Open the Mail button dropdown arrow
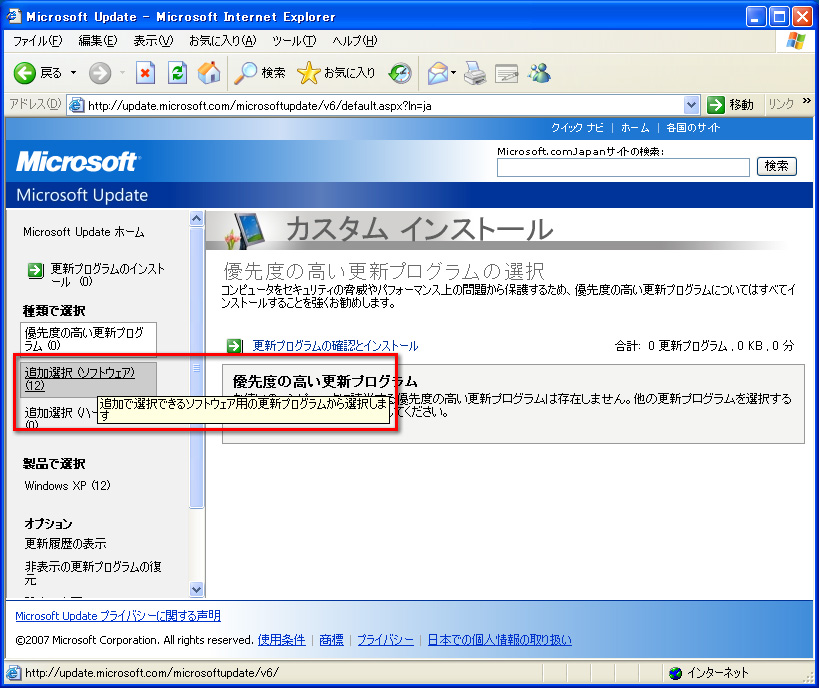 (x=453, y=73)
